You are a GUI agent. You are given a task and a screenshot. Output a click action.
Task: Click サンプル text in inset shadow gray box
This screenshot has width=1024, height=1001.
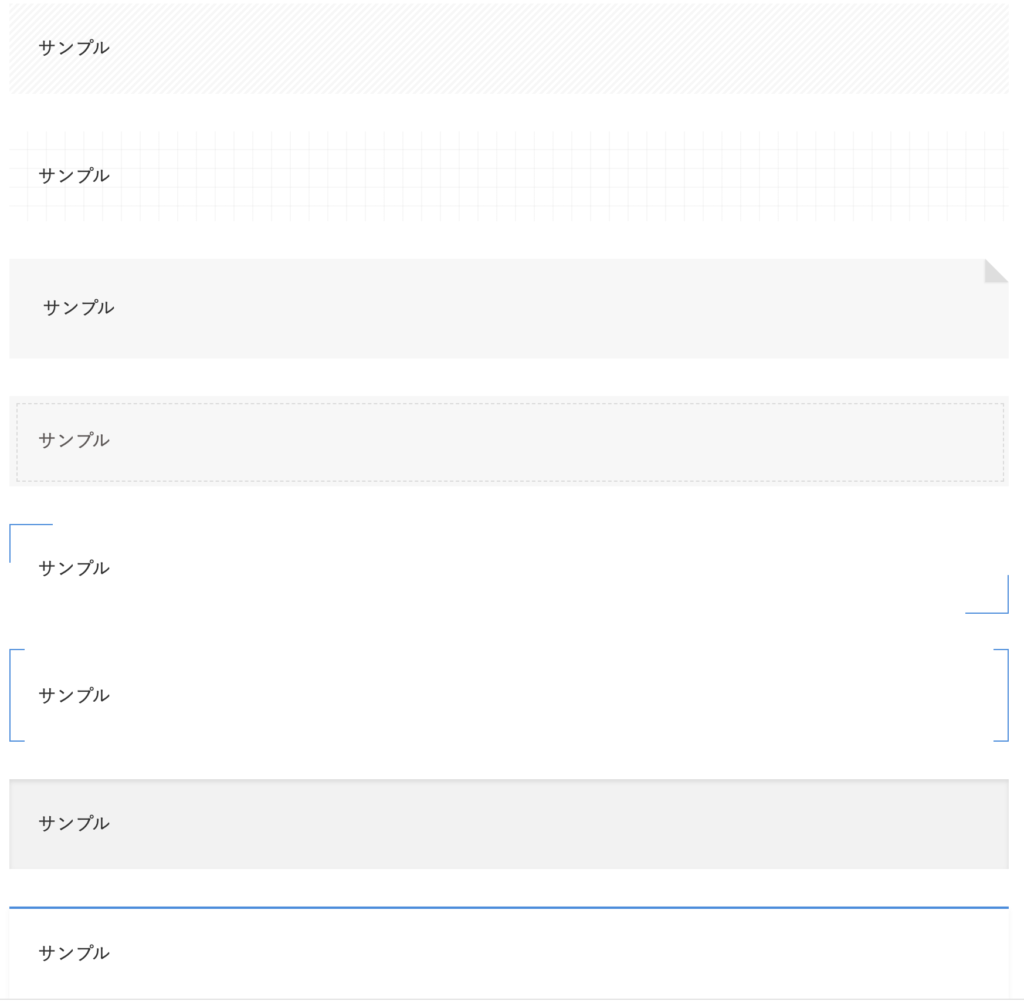(x=74, y=823)
